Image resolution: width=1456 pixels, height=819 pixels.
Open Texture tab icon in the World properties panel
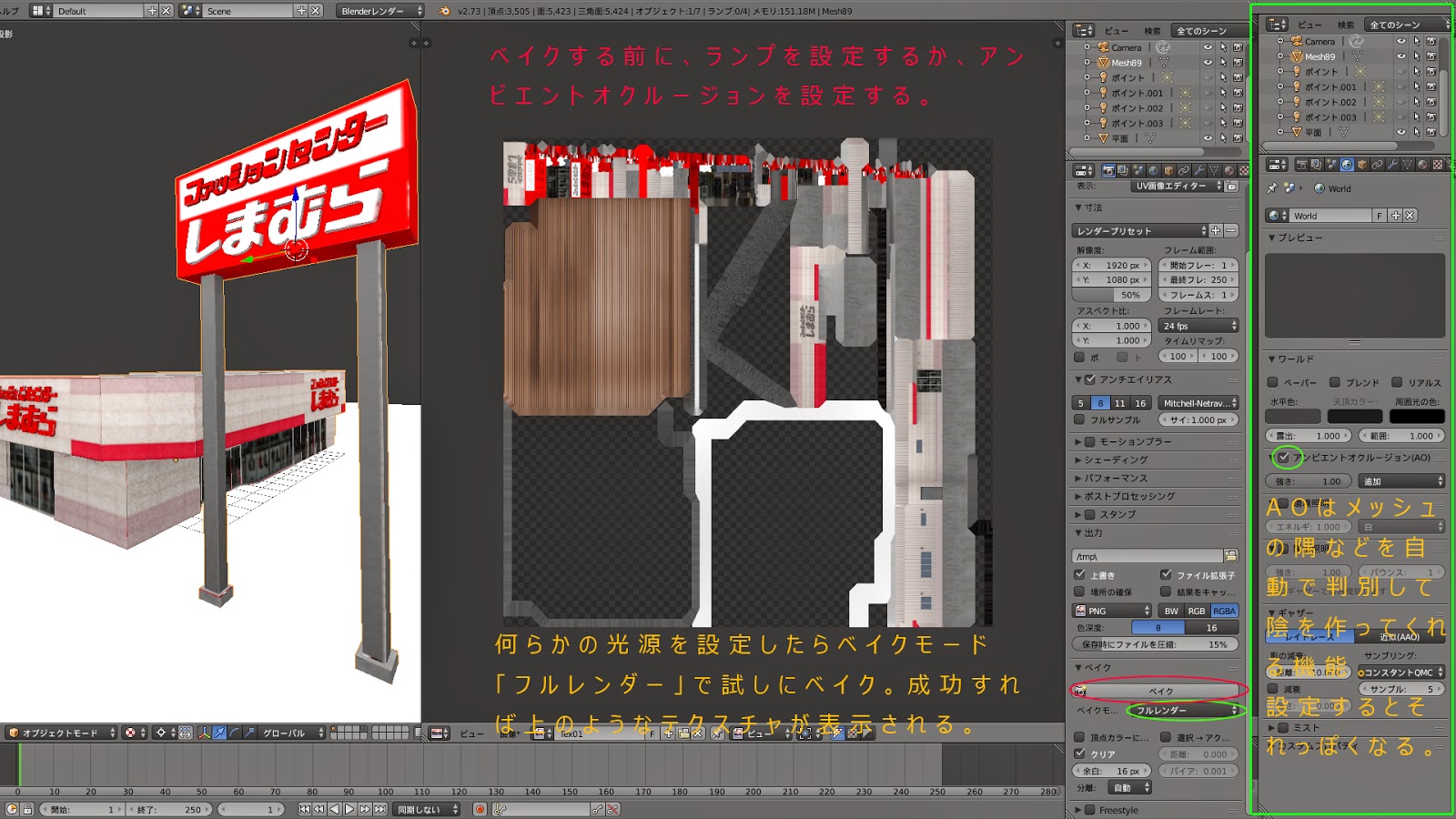pos(1438,165)
